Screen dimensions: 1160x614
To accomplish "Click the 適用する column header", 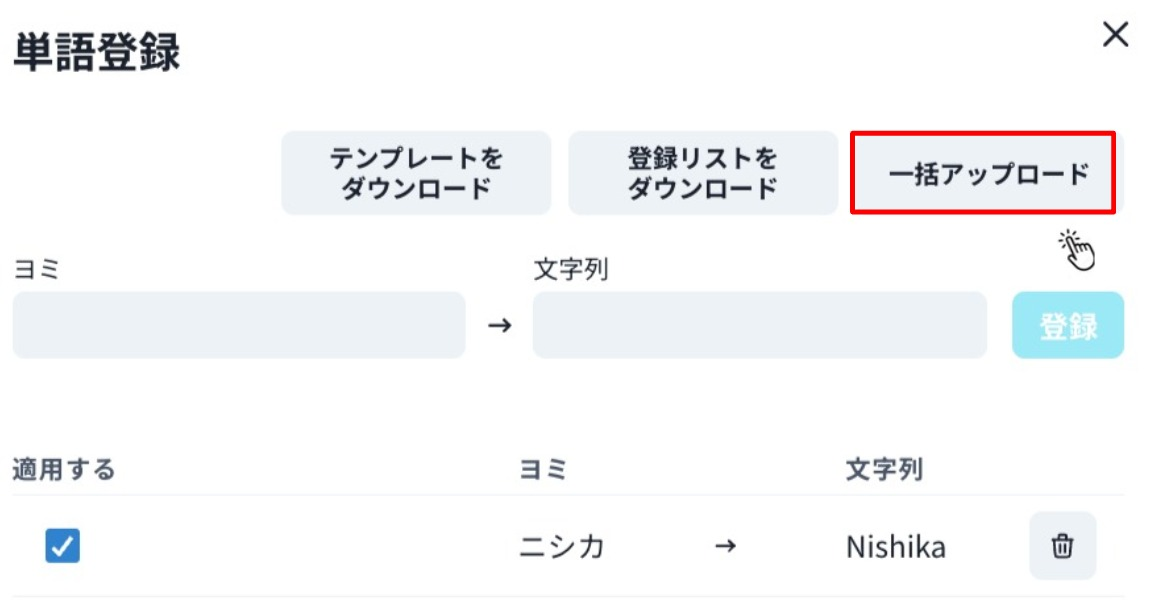I will 64,469.
